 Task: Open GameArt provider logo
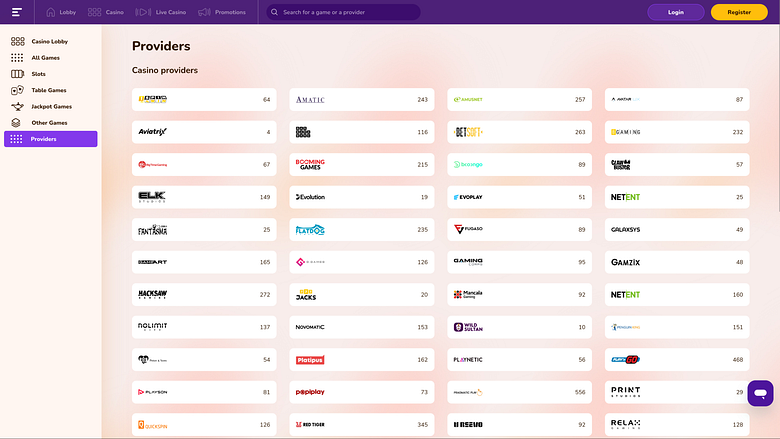tap(152, 262)
